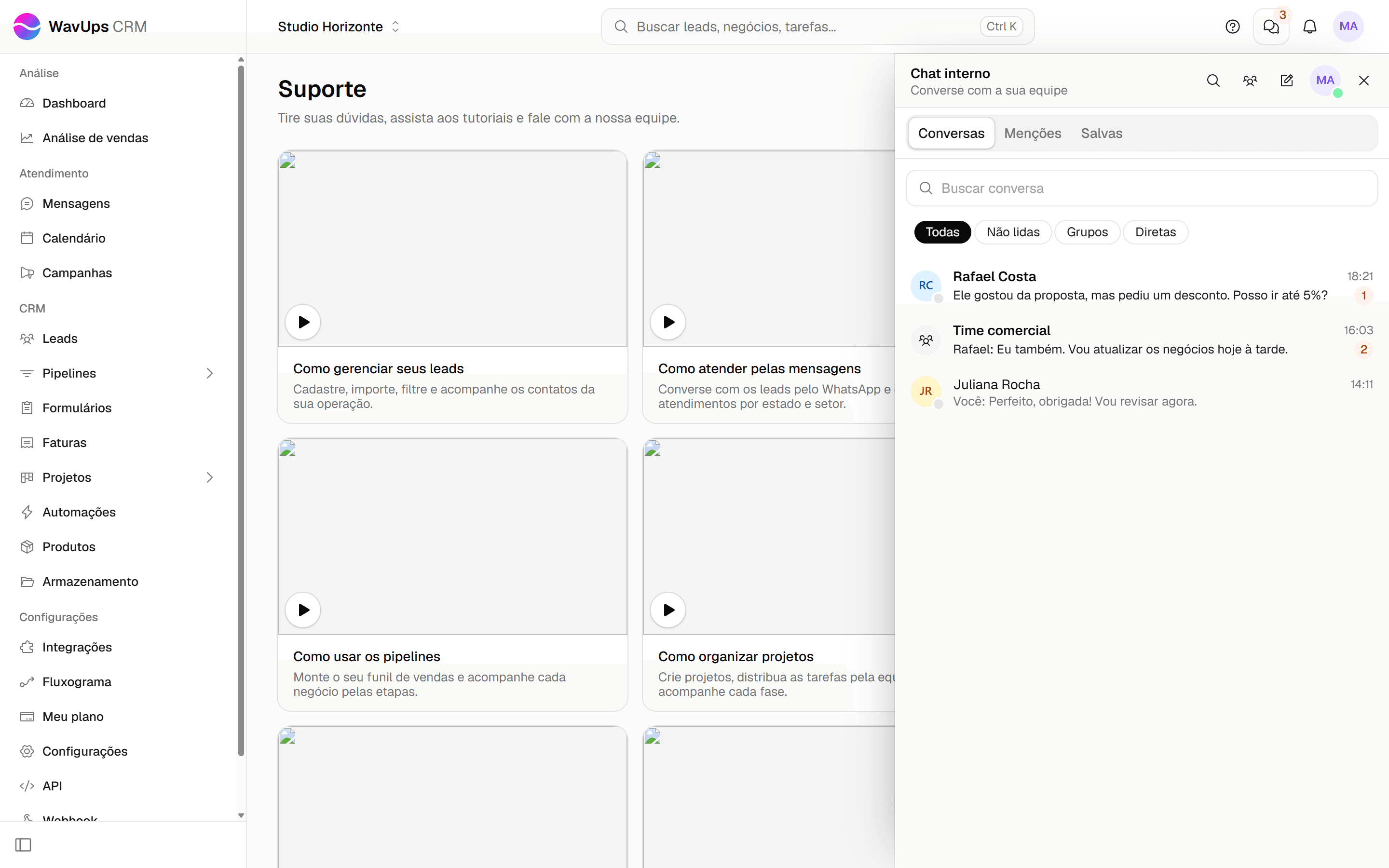Expand the Projetos submenu chevron
Screen dimensions: 1389x868
click(209, 477)
